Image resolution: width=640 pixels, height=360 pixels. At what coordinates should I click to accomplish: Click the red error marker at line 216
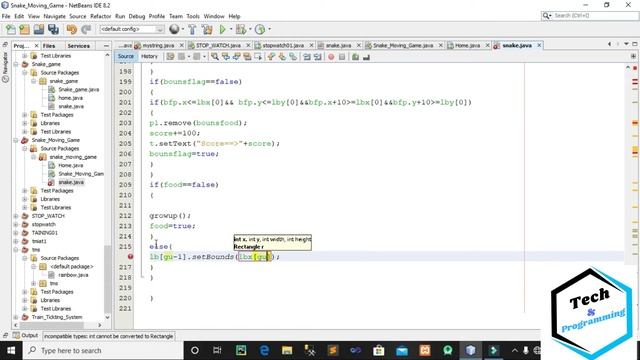tap(130, 257)
